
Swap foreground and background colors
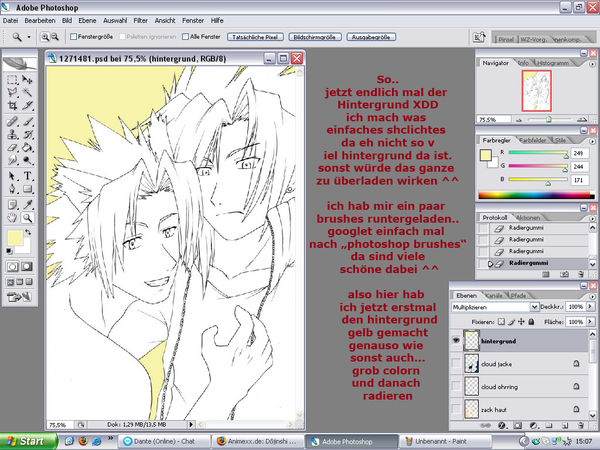pyautogui.click(x=28, y=232)
